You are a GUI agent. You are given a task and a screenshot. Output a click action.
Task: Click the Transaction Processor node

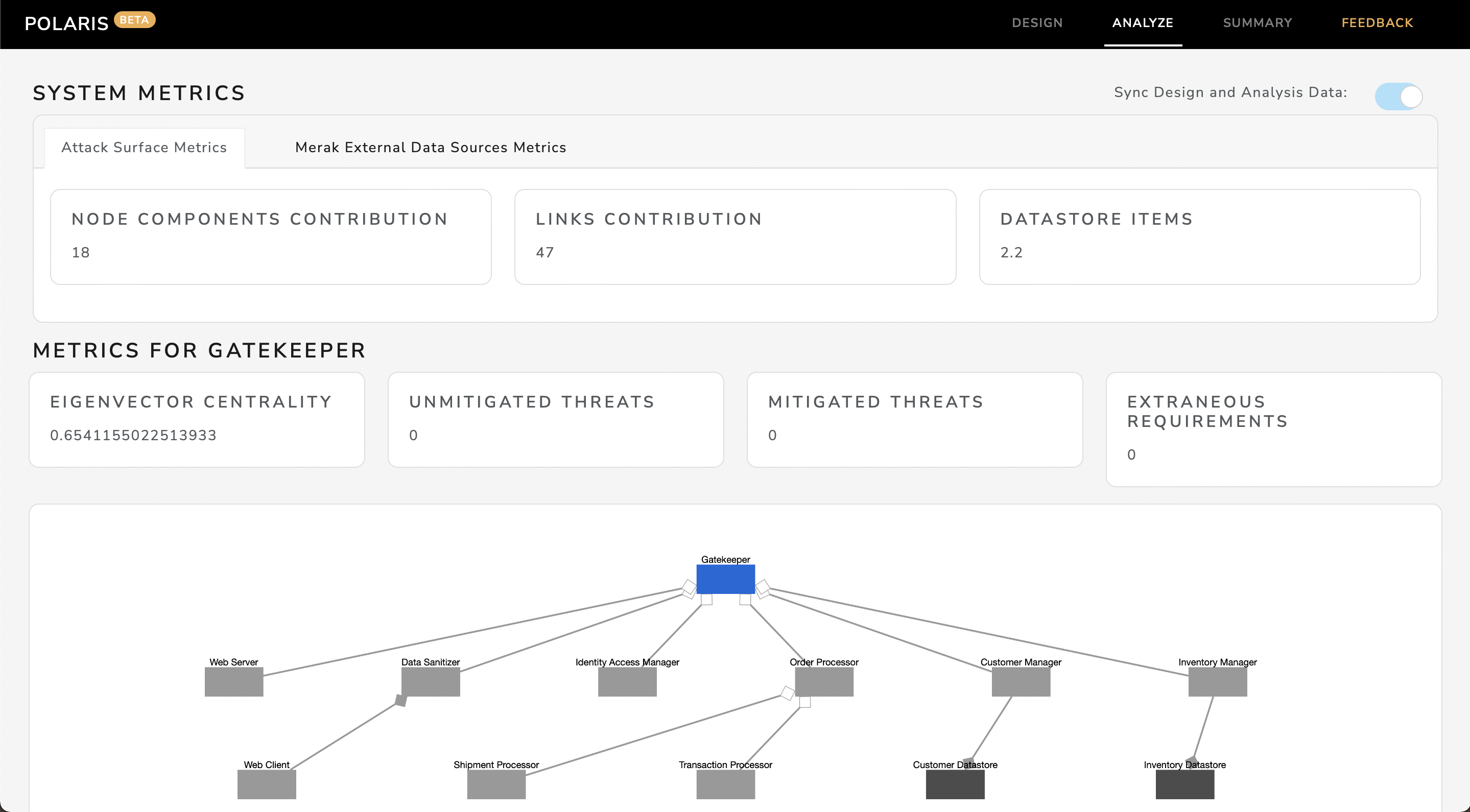coord(725,784)
